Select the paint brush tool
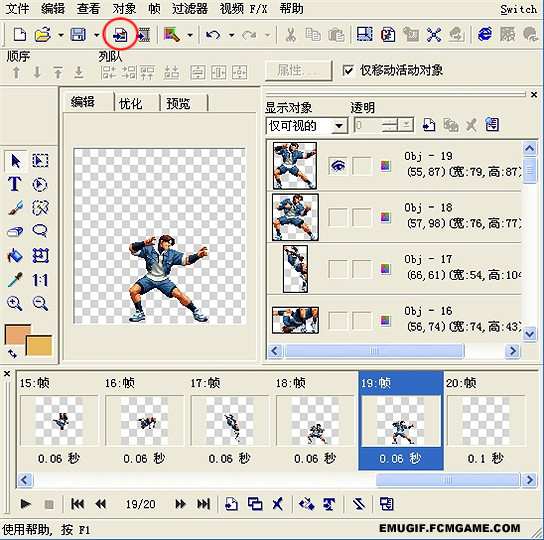 click(15, 208)
